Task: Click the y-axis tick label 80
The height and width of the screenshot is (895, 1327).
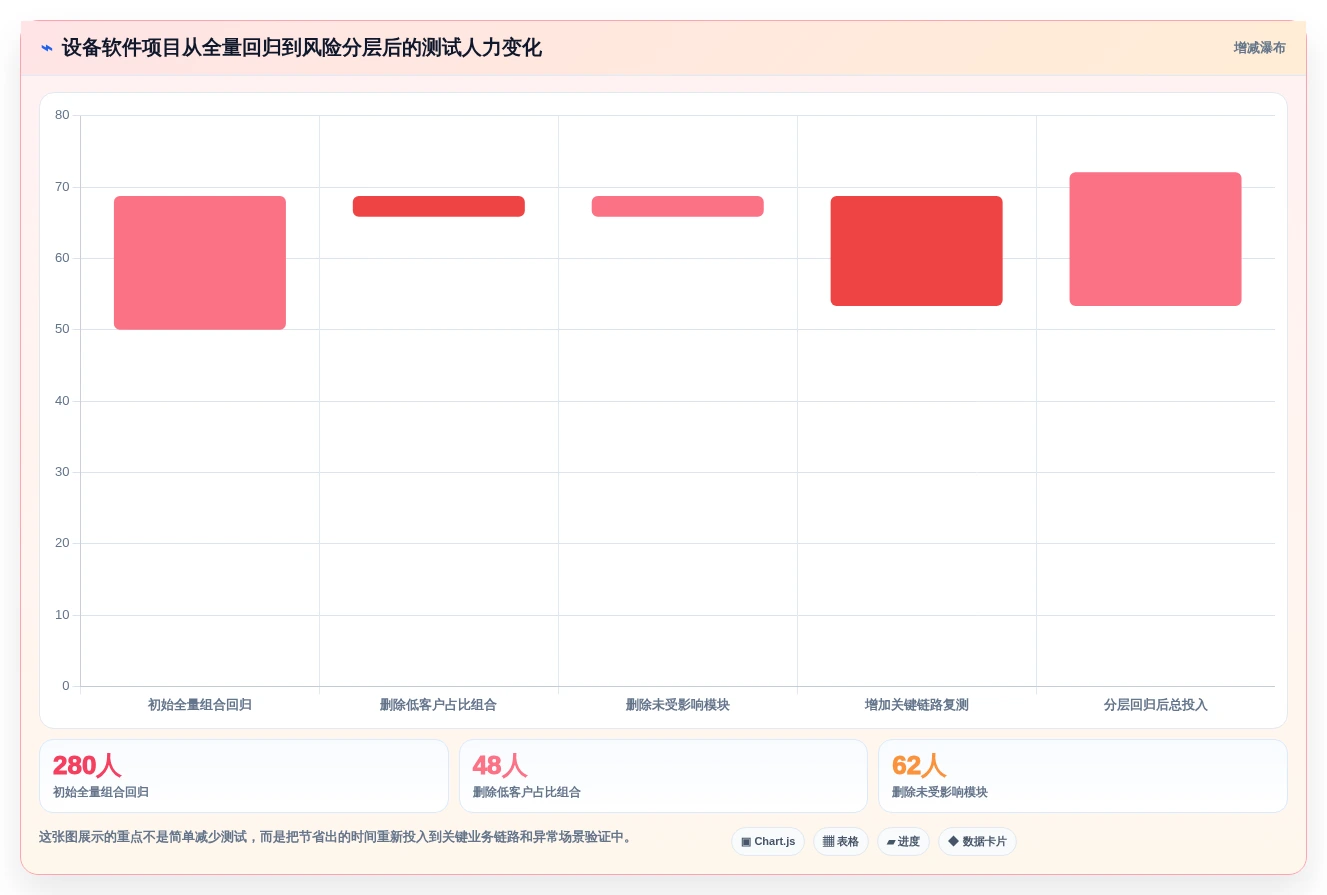Action: (62, 115)
